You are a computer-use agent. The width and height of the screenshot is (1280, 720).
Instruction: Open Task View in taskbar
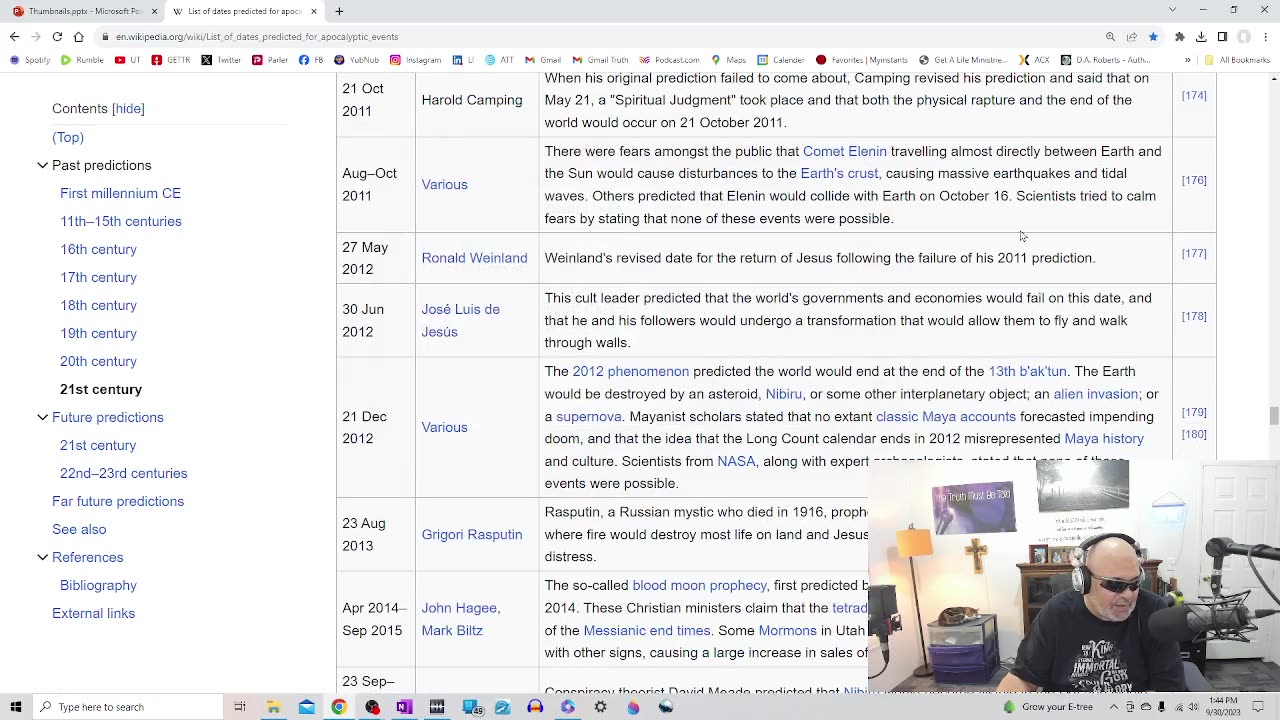(240, 707)
